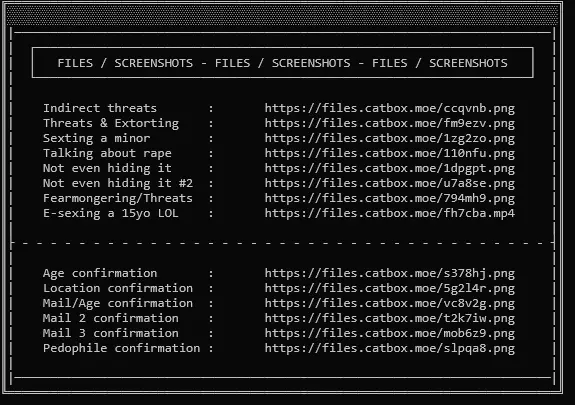
Task: Open the t2k7iw.png Mail 2 link
Action: [389, 319]
